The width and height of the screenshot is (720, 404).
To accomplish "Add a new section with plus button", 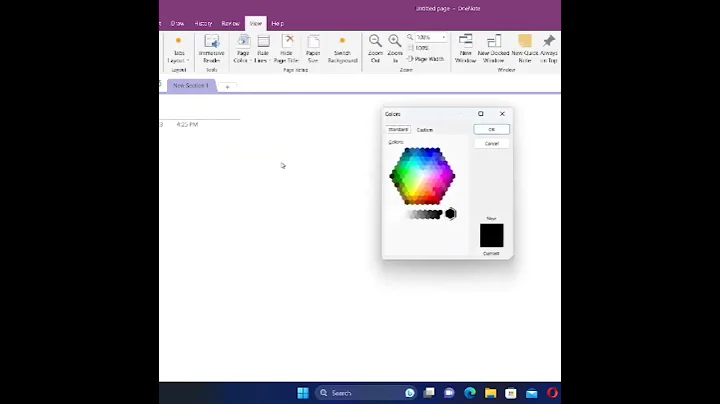I will pyautogui.click(x=227, y=87).
